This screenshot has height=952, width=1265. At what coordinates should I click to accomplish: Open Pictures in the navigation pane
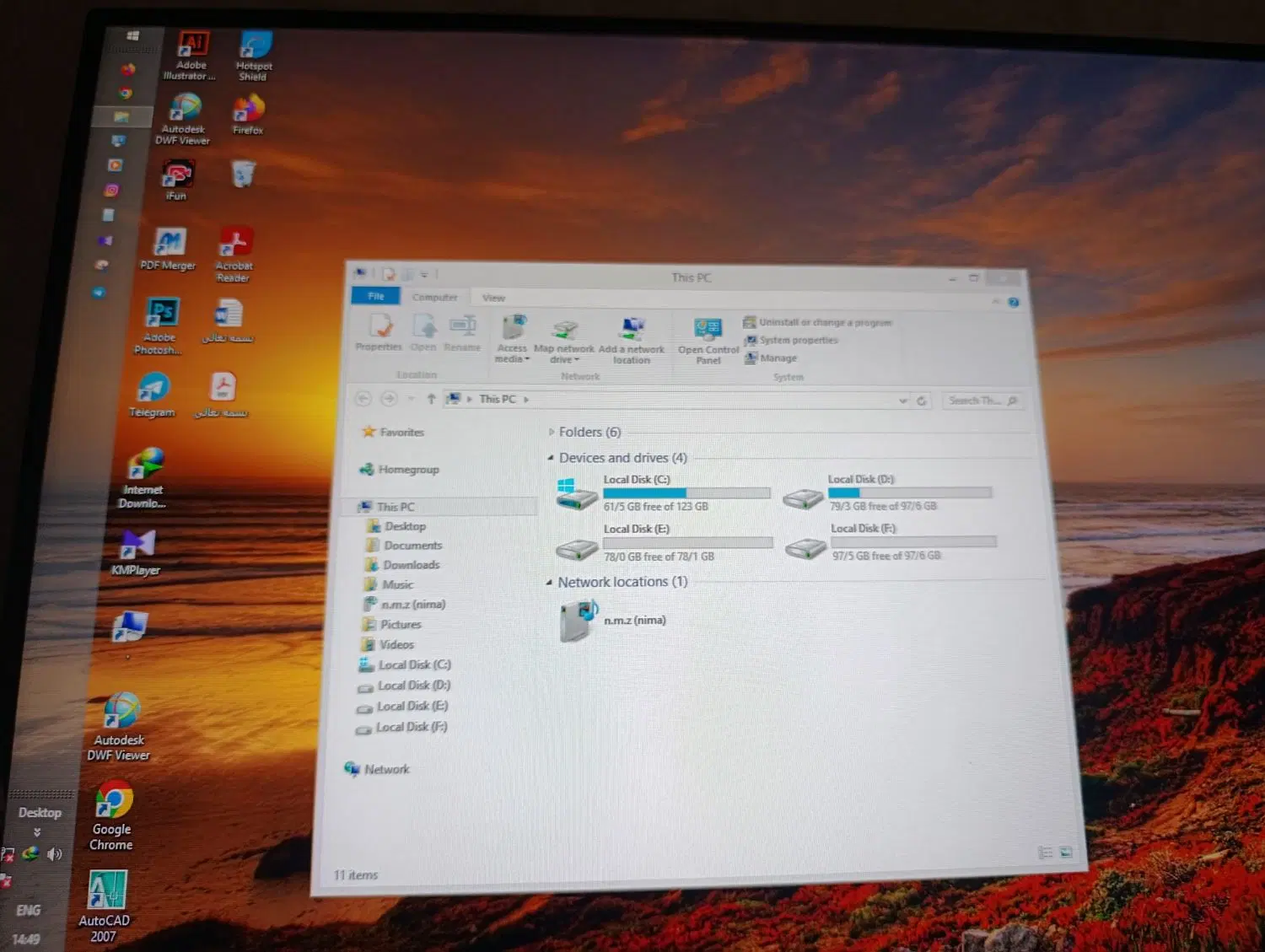coord(391,625)
